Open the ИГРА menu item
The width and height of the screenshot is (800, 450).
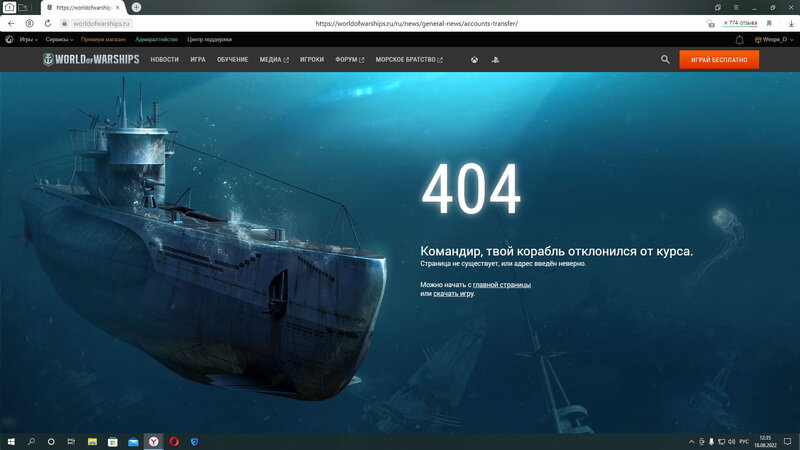198,60
